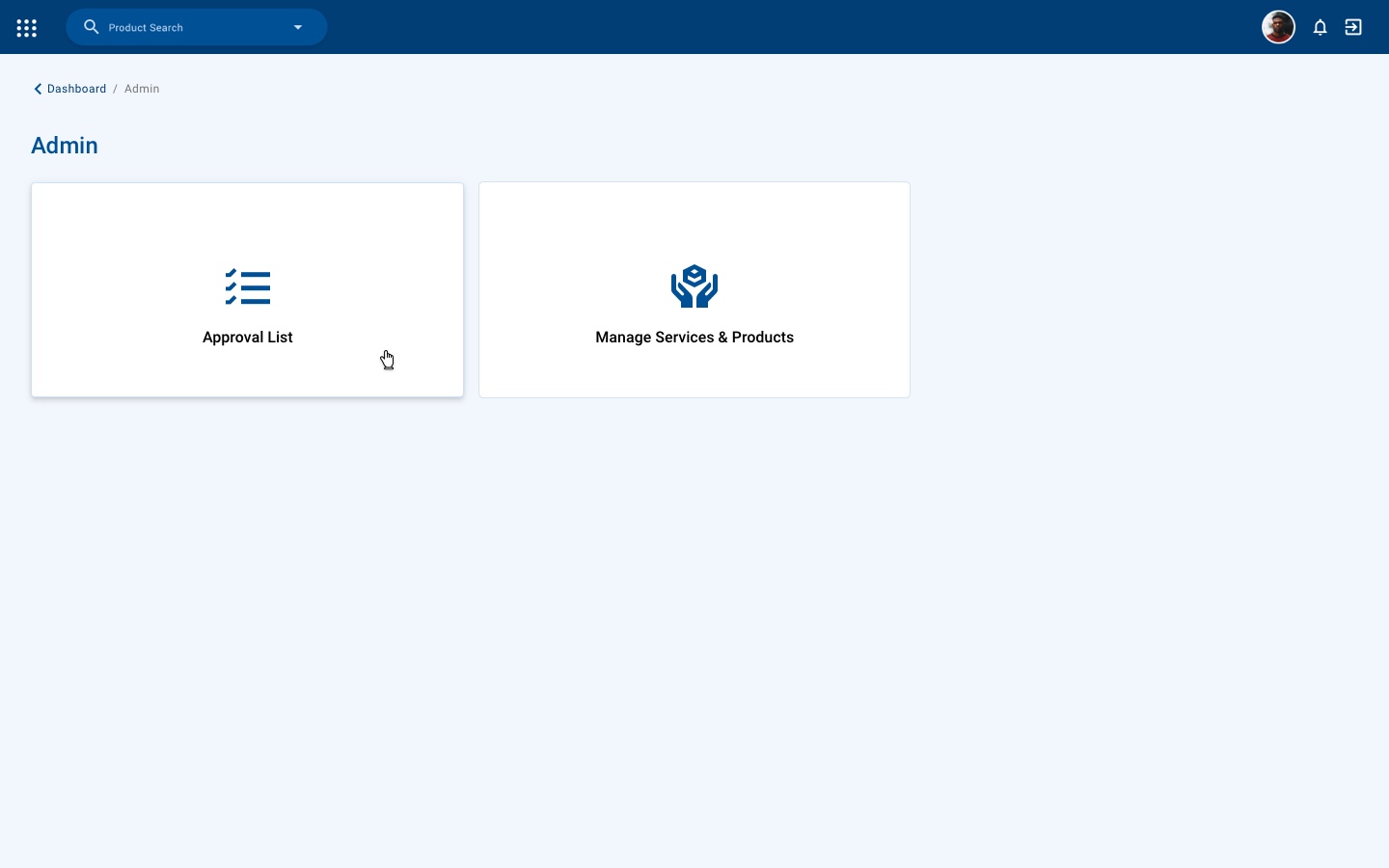Image resolution: width=1389 pixels, height=868 pixels.
Task: Open the Manage Services & Products label
Action: [x=694, y=338]
